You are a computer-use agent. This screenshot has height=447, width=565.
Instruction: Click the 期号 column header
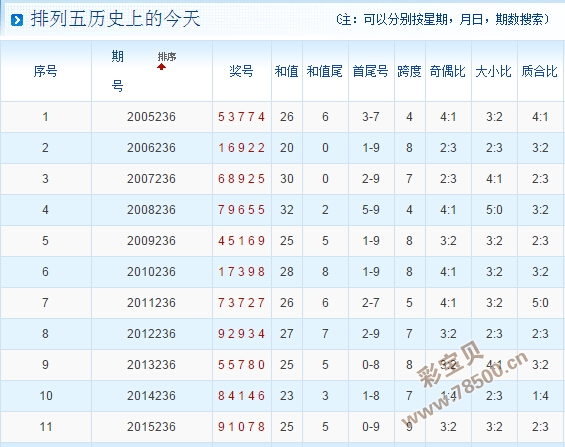(117, 71)
